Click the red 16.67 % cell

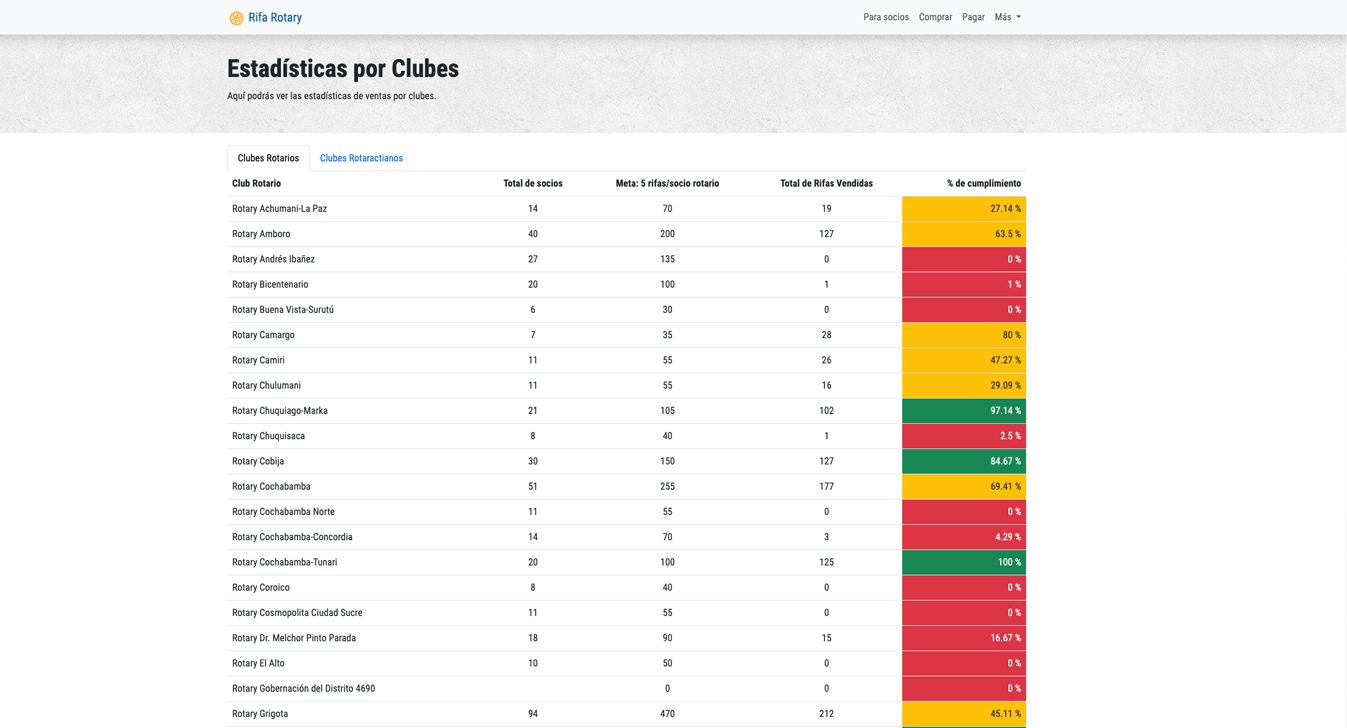[x=964, y=638]
